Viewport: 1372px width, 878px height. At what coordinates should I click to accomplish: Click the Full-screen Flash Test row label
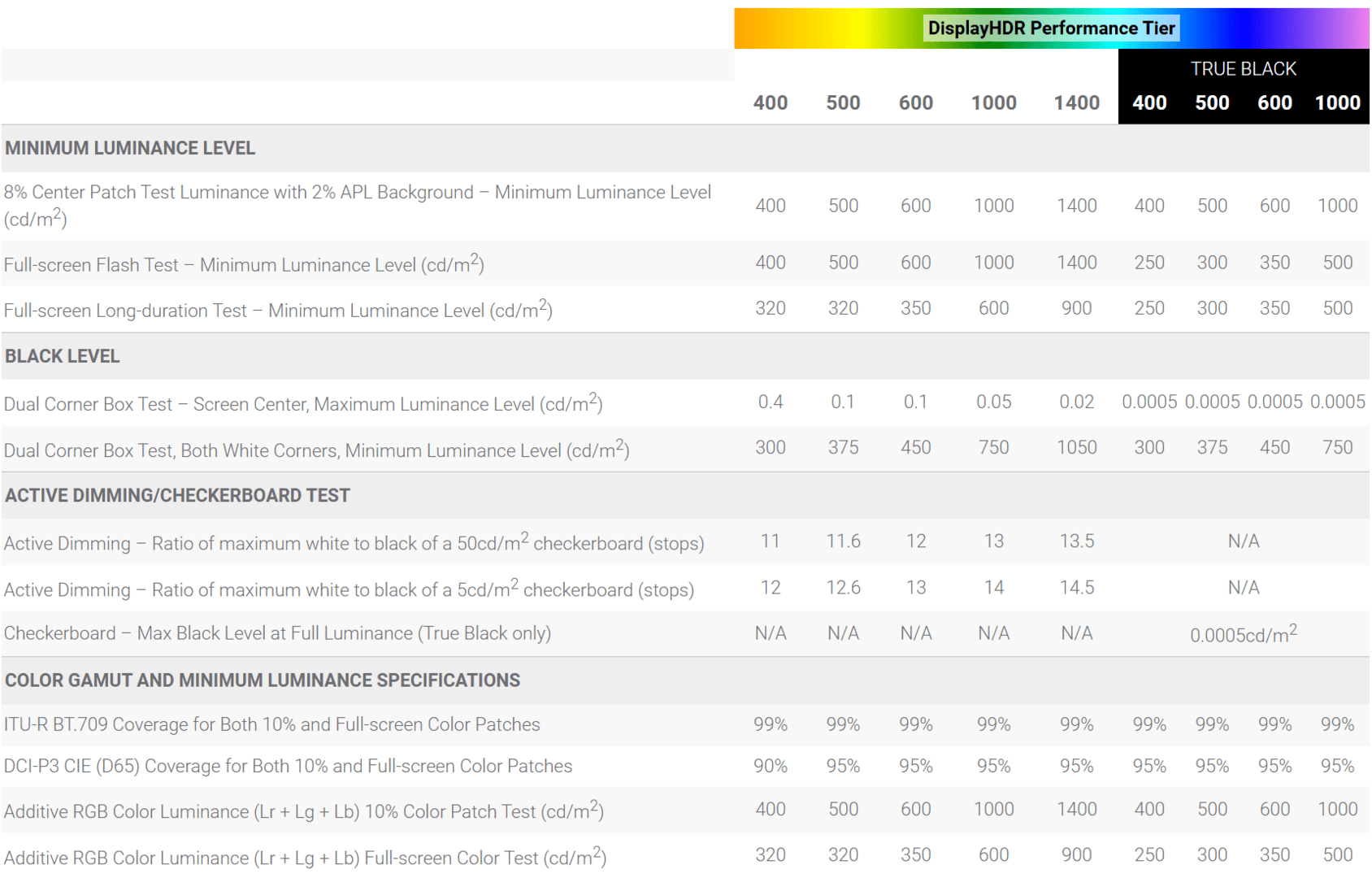(244, 265)
